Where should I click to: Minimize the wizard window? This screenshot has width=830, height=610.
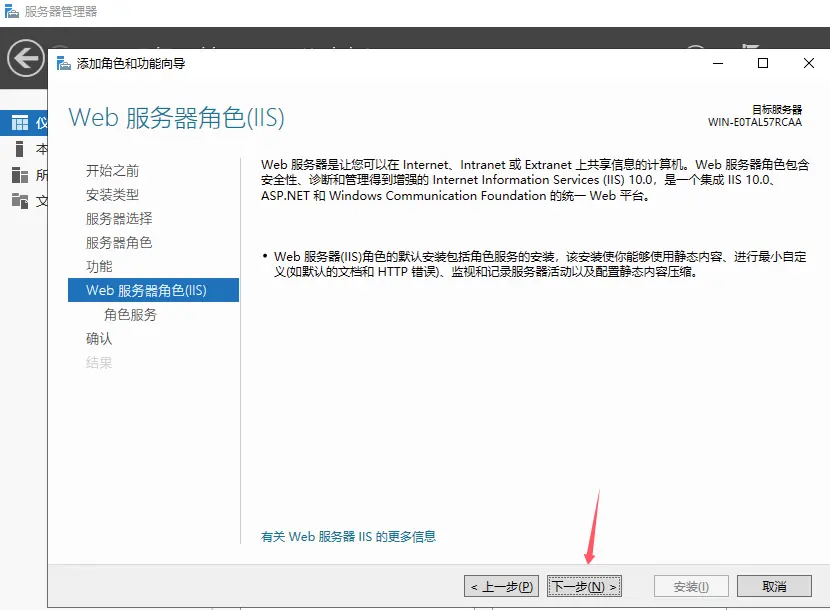tap(718, 64)
